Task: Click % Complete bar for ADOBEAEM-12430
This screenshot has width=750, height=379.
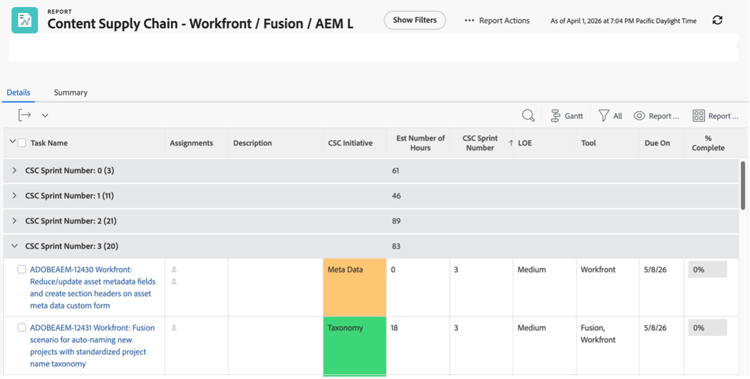Action: (x=707, y=269)
